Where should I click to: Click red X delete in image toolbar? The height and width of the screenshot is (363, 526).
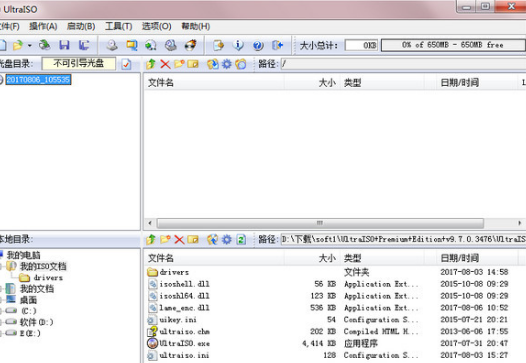click(x=165, y=64)
